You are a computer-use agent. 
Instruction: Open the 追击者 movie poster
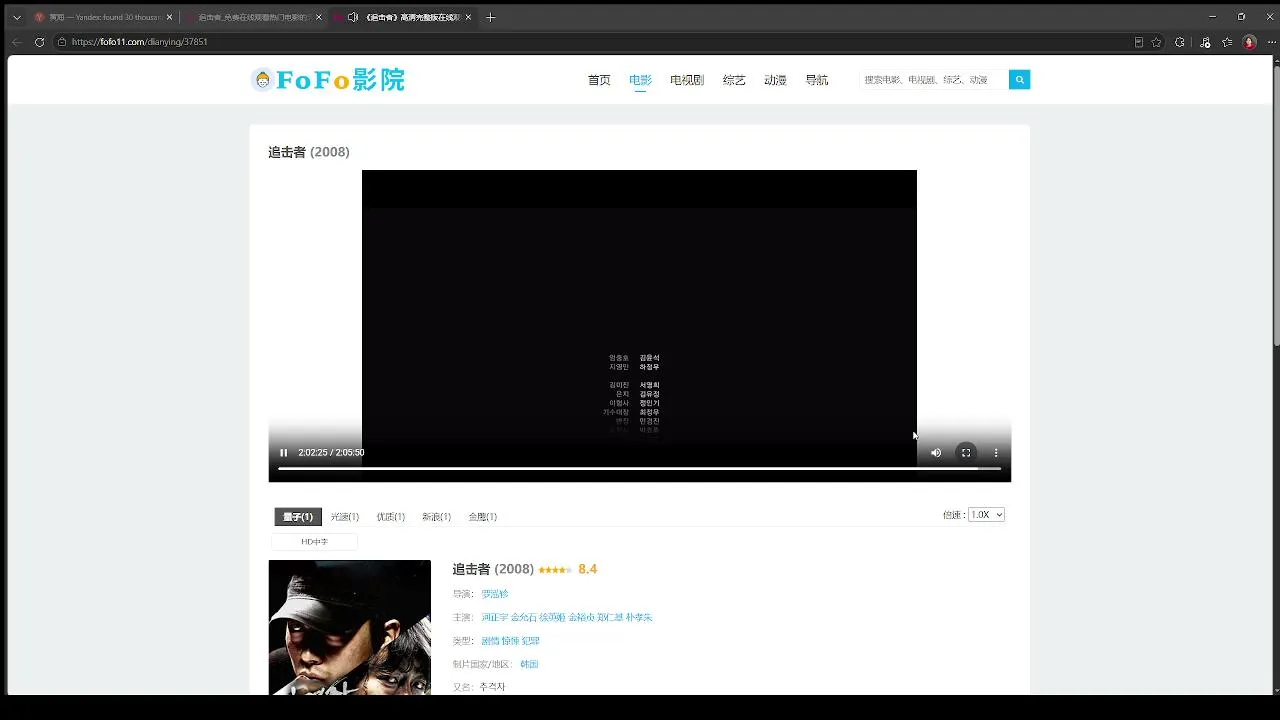[x=350, y=627]
